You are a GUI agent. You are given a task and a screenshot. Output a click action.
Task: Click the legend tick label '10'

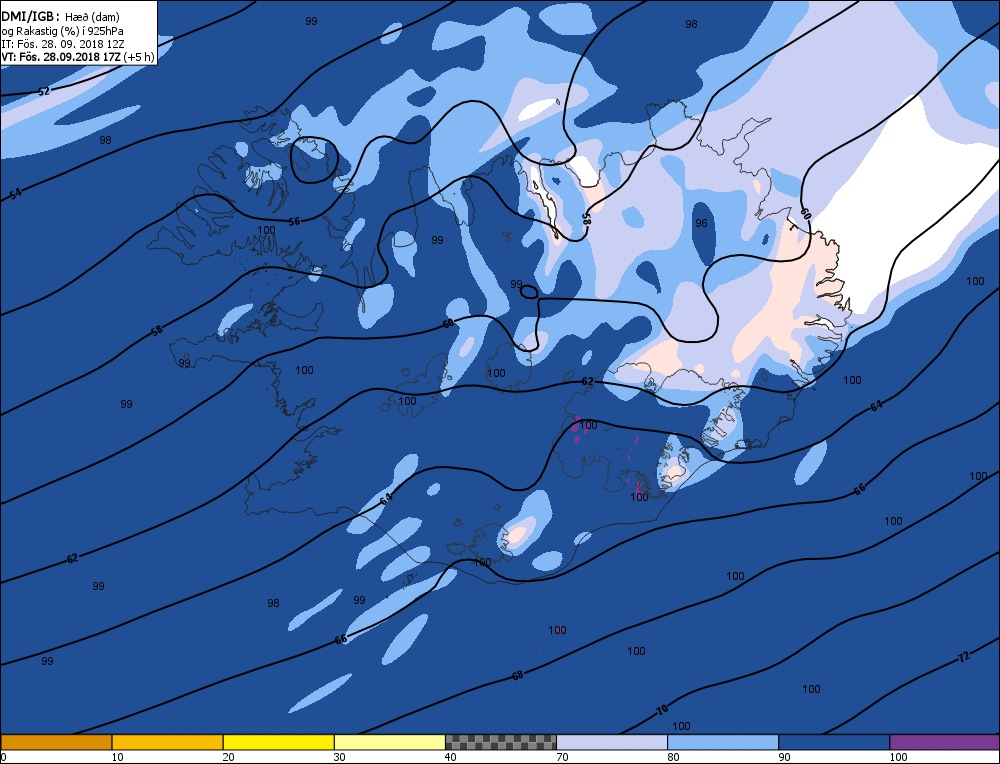click(x=117, y=757)
